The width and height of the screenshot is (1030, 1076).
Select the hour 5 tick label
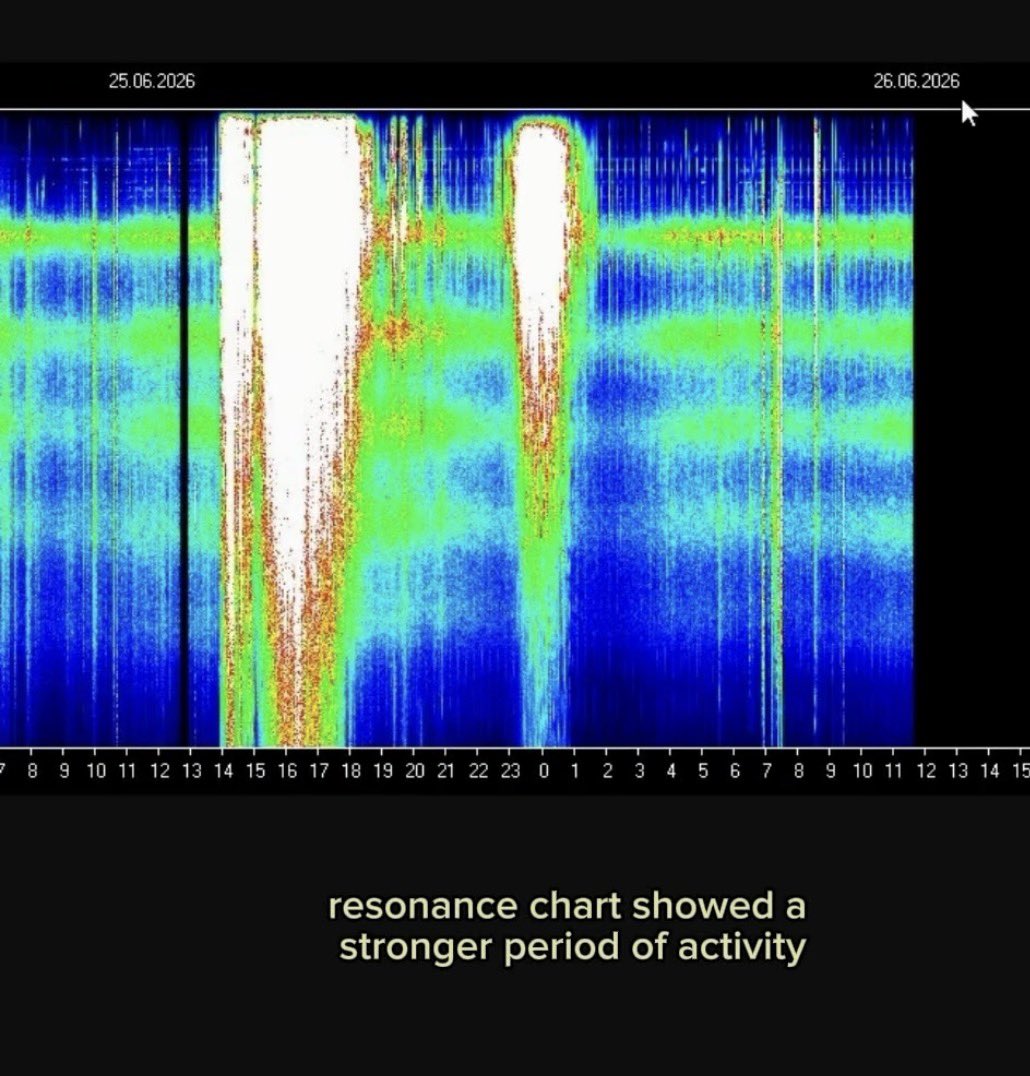tap(703, 771)
